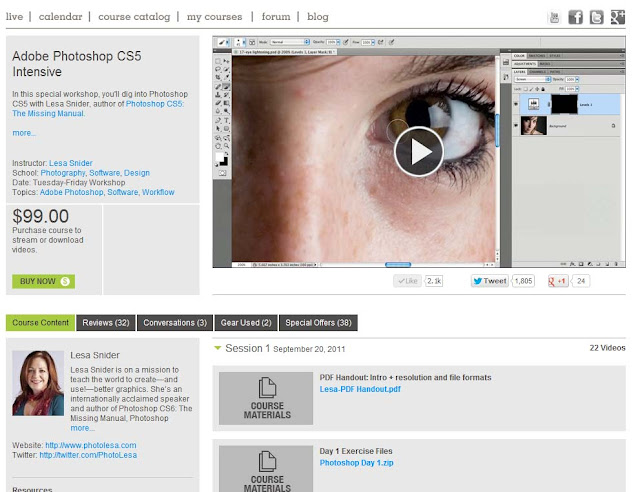
Task: Open the www.photolesa.com website link
Action: [x=91, y=445]
